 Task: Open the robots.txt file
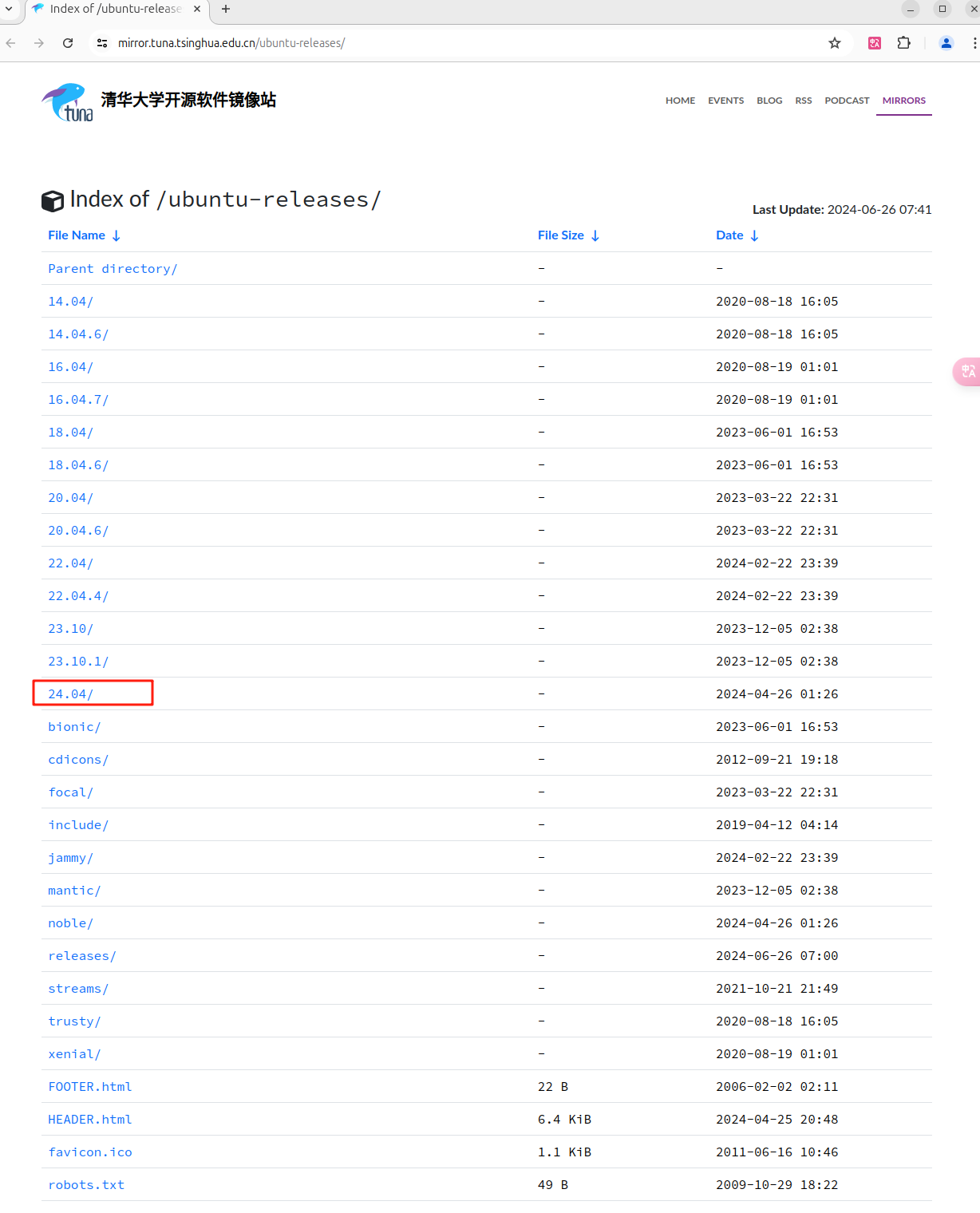[x=86, y=1185]
